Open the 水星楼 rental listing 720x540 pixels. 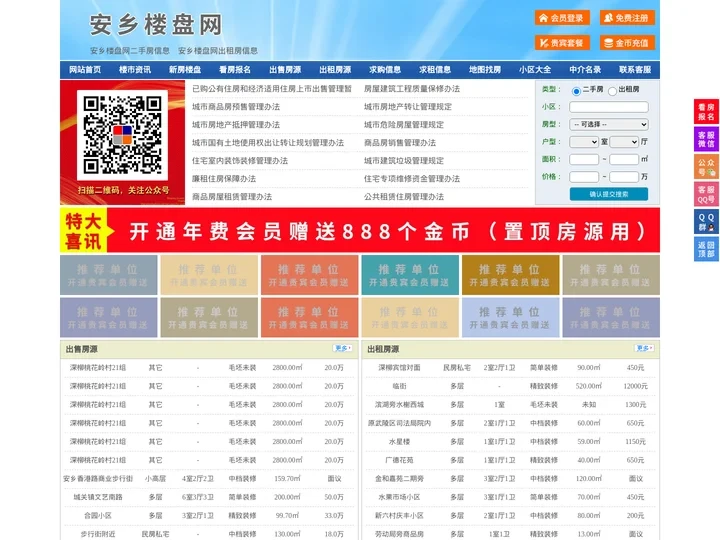point(399,441)
